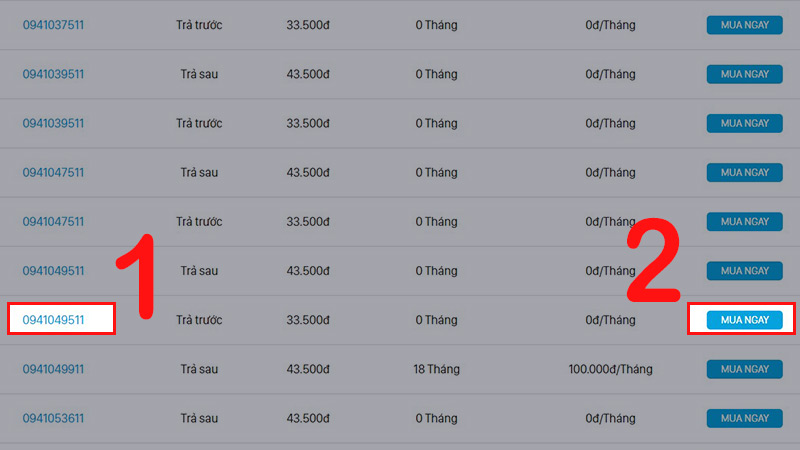Open phone number 0941037511 link
The height and width of the screenshot is (450, 800).
click(53, 25)
